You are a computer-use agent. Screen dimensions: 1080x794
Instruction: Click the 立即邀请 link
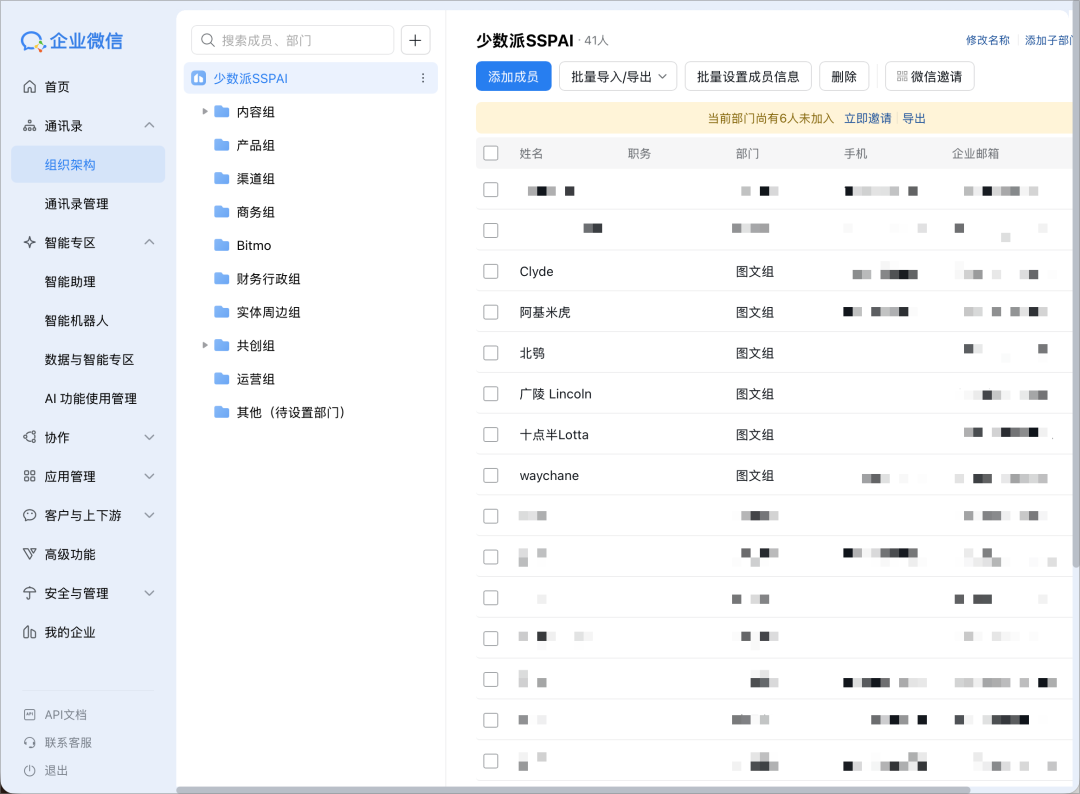[868, 118]
